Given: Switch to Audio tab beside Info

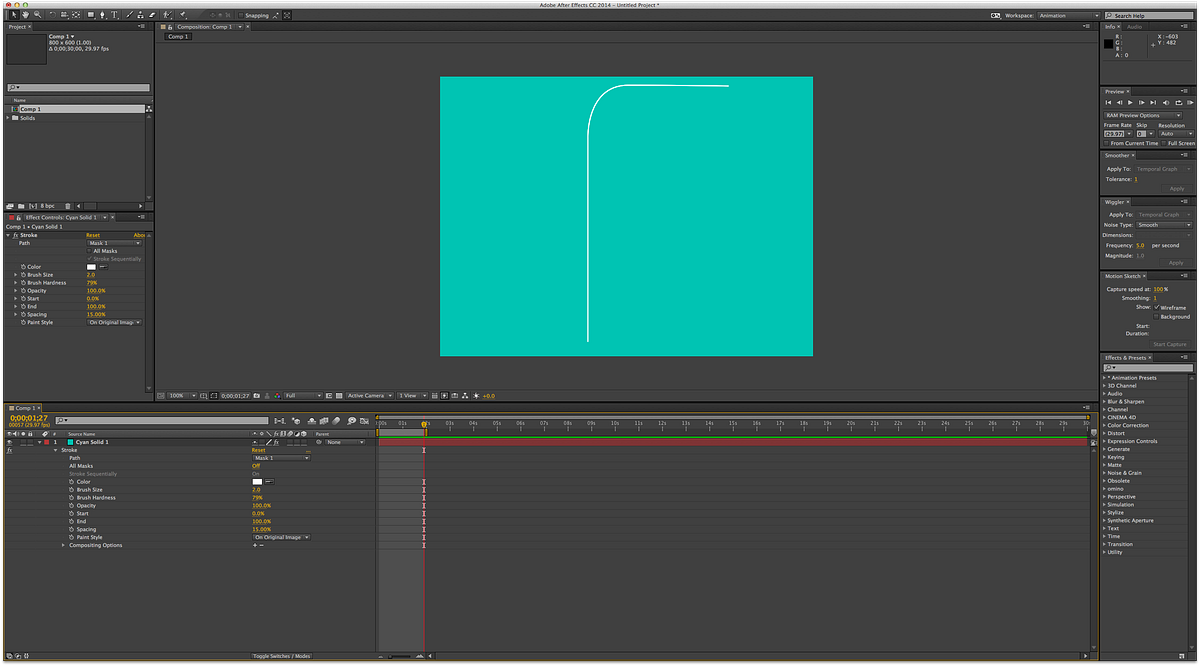Looking at the screenshot, I should point(1135,27).
